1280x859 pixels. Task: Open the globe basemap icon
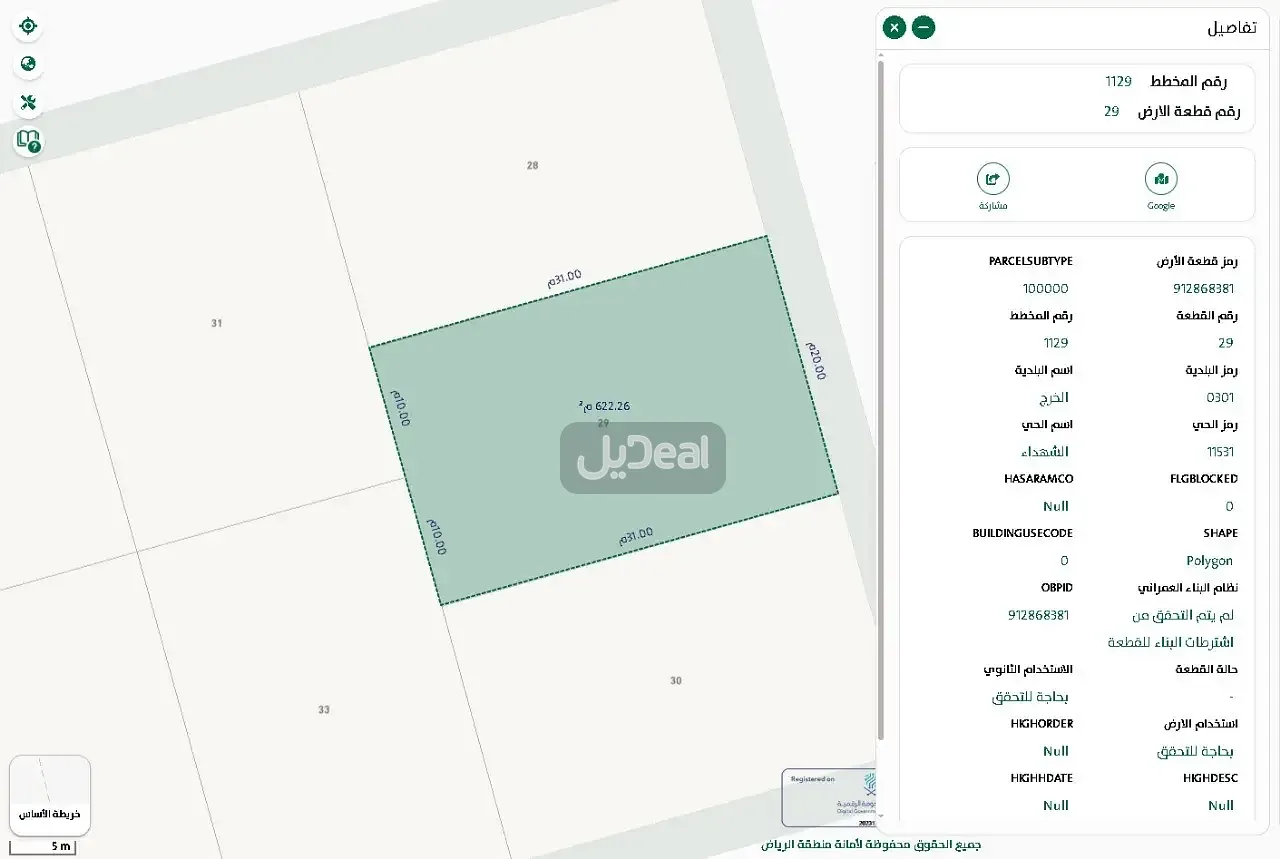click(x=28, y=65)
